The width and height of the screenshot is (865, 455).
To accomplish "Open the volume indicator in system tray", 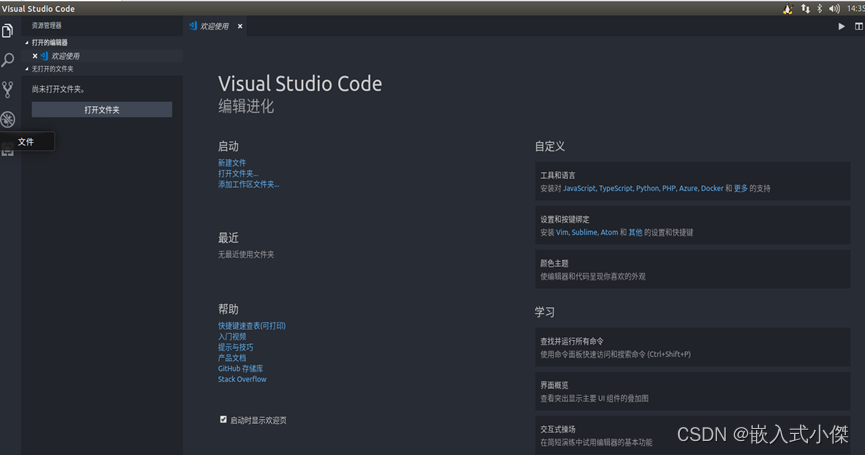I will tap(834, 9).
